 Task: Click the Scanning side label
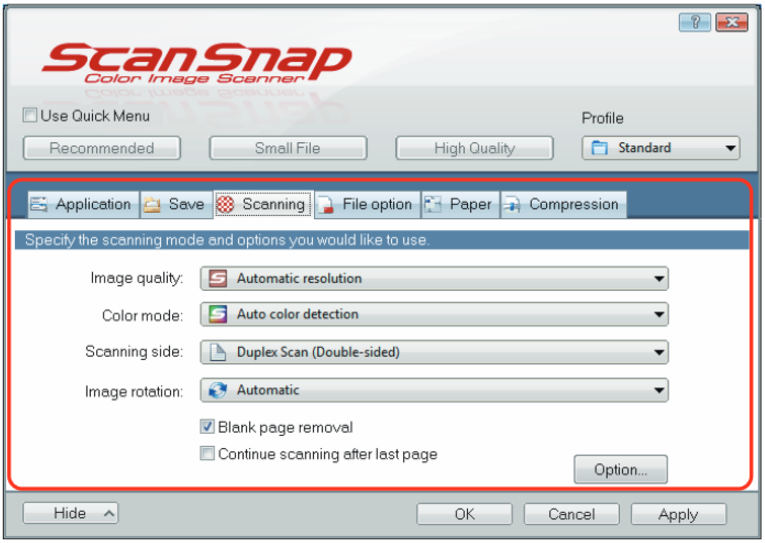pos(134,351)
